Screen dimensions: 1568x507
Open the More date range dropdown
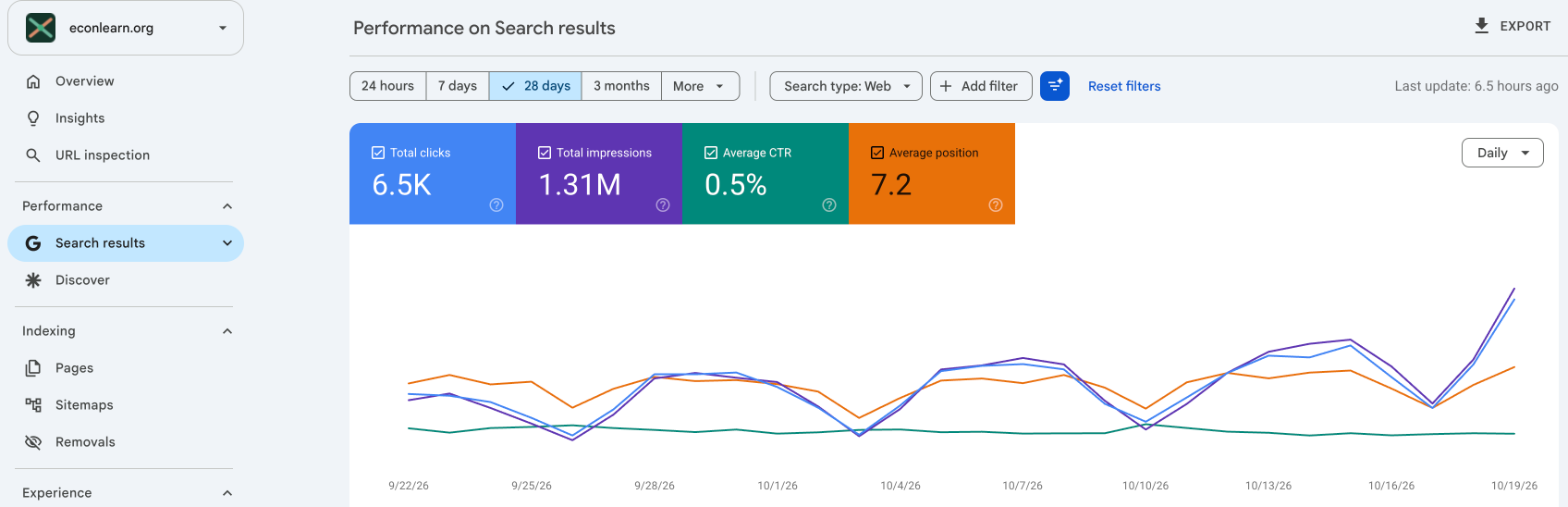pyautogui.click(x=700, y=86)
